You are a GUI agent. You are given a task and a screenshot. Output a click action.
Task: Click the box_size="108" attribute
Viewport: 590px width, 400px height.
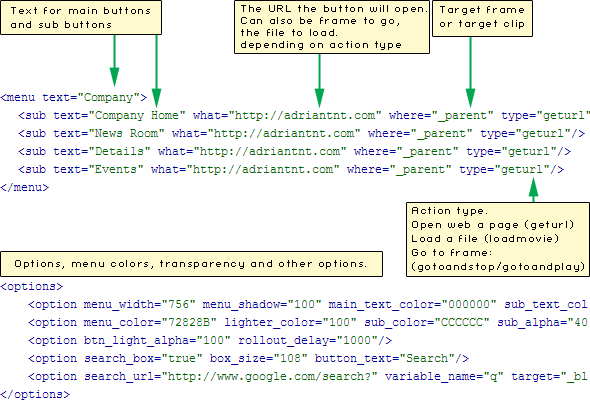259,358
